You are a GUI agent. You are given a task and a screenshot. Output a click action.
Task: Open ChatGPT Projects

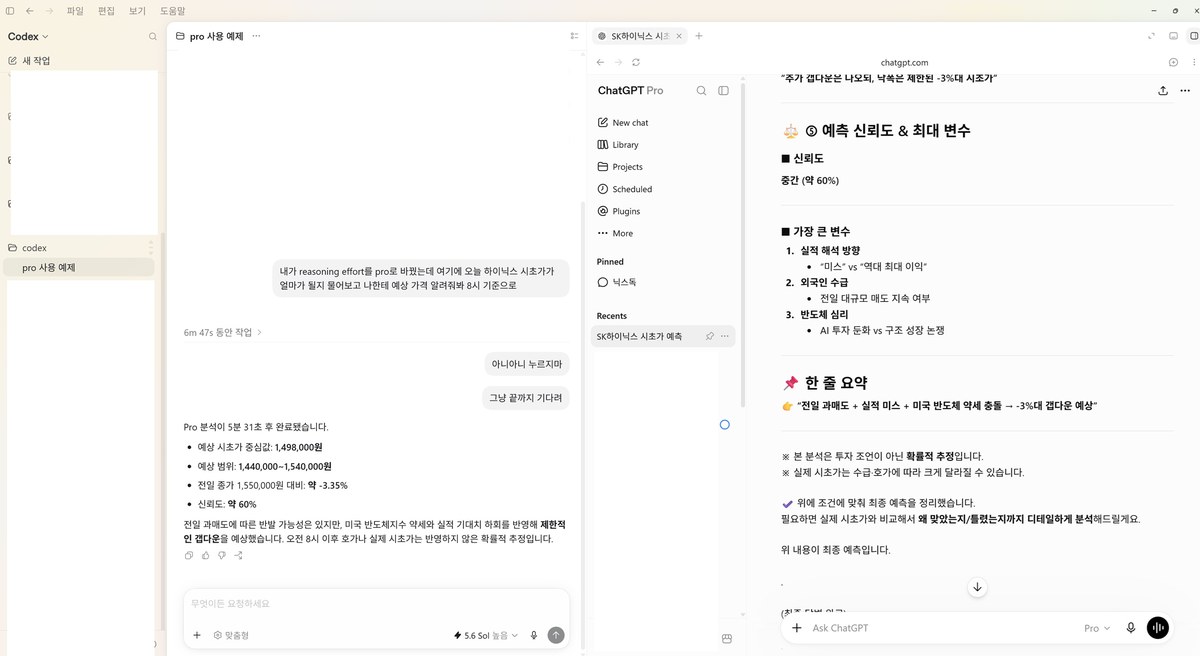[663, 167]
